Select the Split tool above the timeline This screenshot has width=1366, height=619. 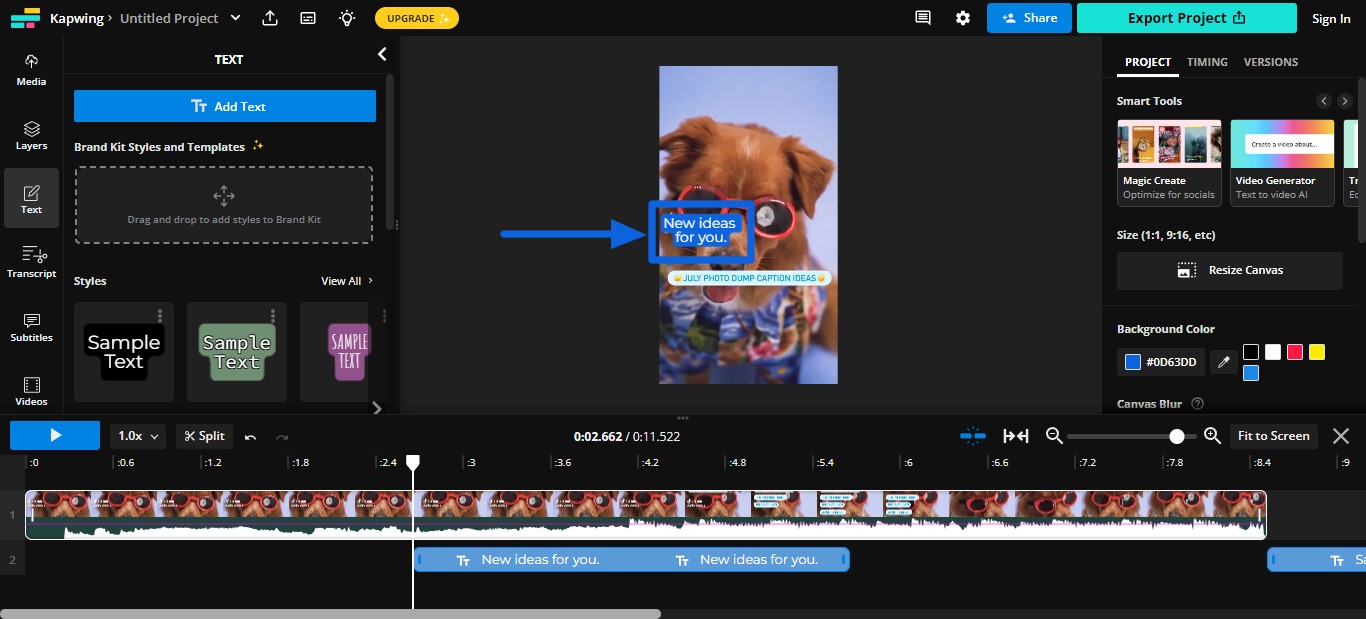point(204,435)
